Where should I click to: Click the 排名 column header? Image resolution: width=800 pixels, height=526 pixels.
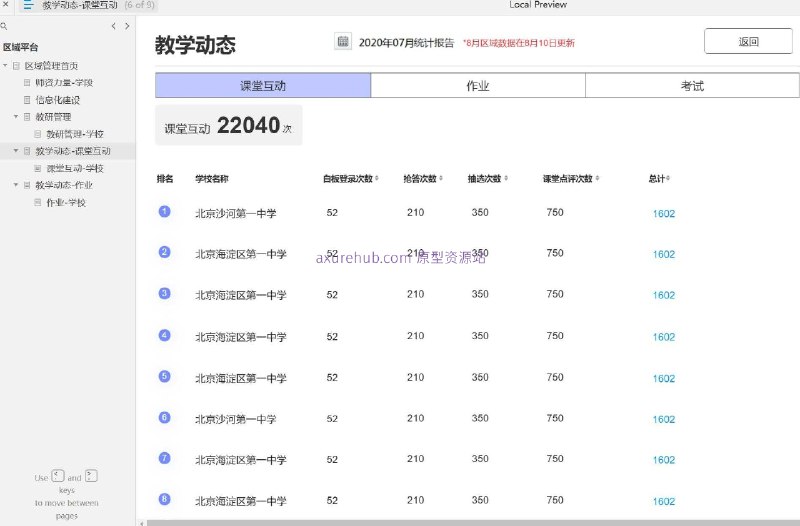pos(165,179)
